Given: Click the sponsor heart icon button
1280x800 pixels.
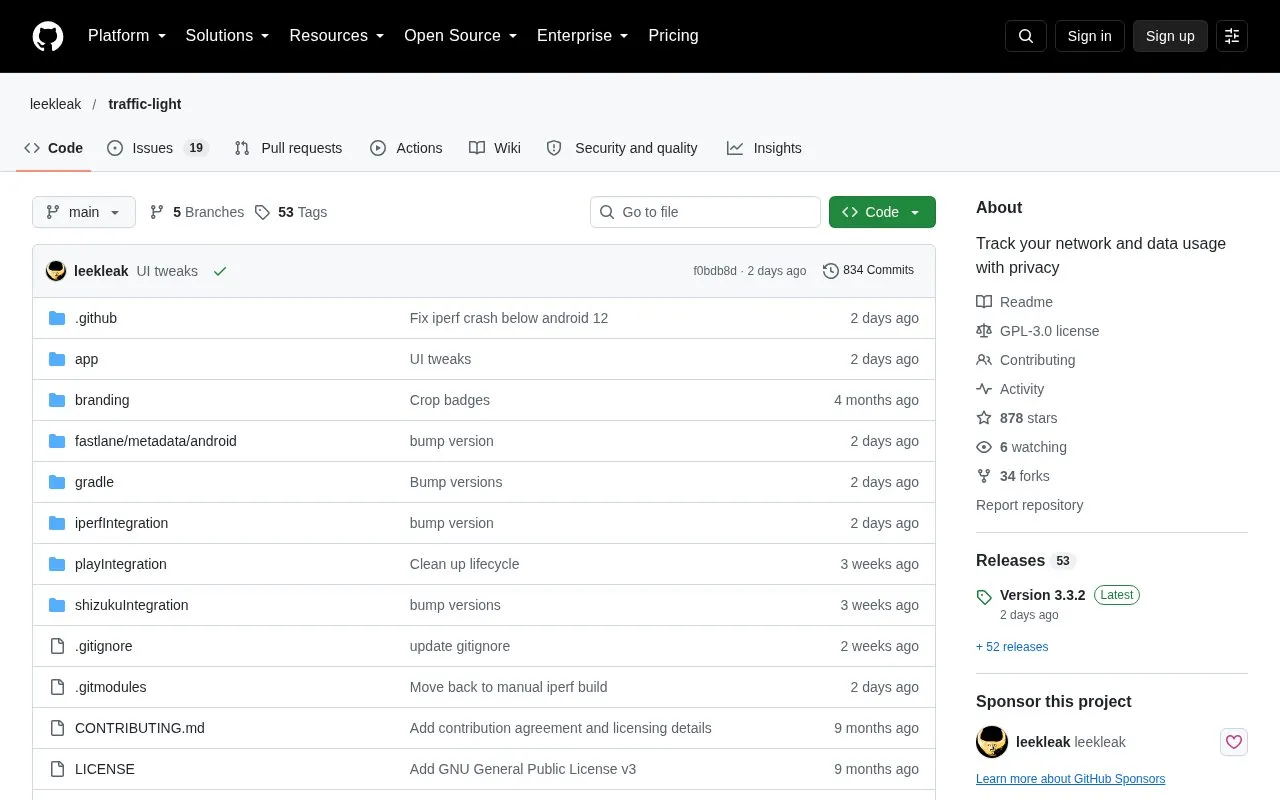Looking at the screenshot, I should [1234, 742].
